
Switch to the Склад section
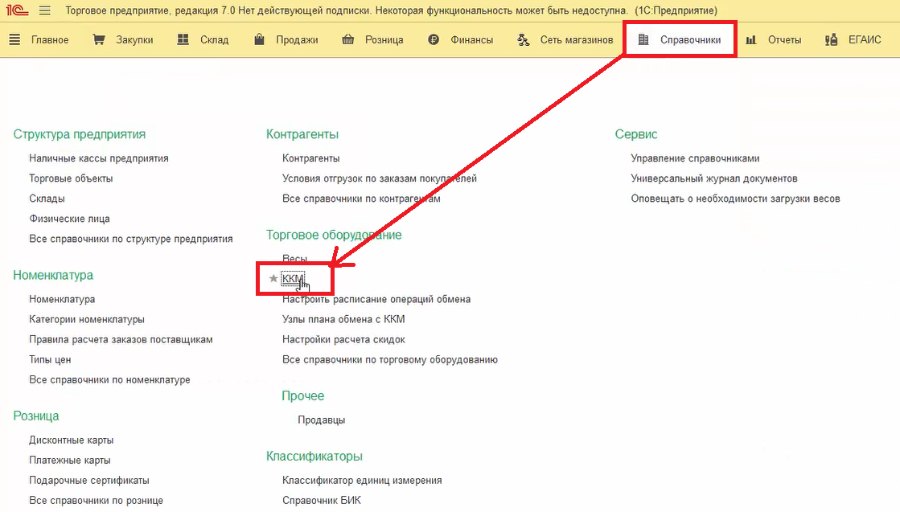point(214,40)
